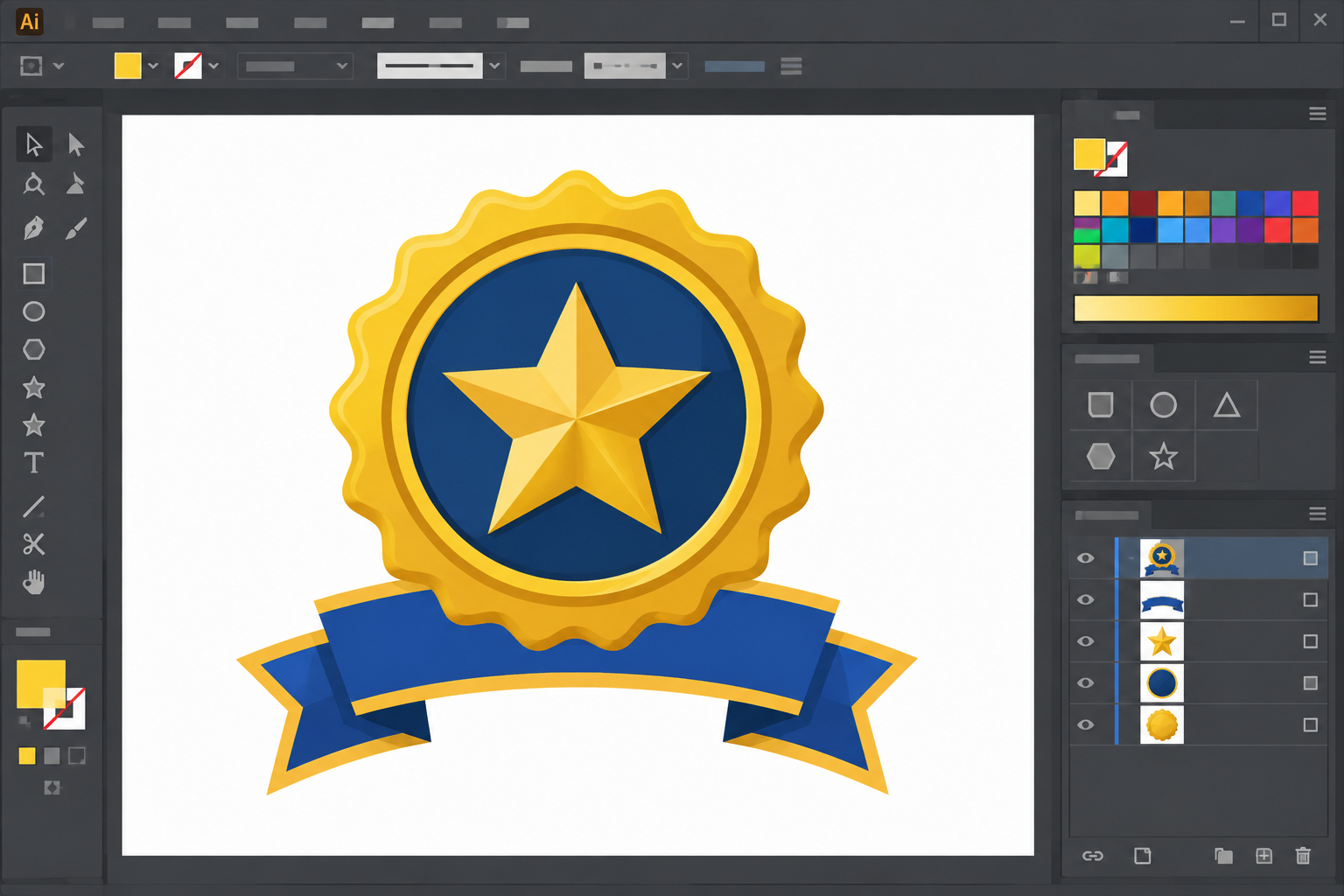Select the Hand tool
1344x896 pixels.
point(33,582)
